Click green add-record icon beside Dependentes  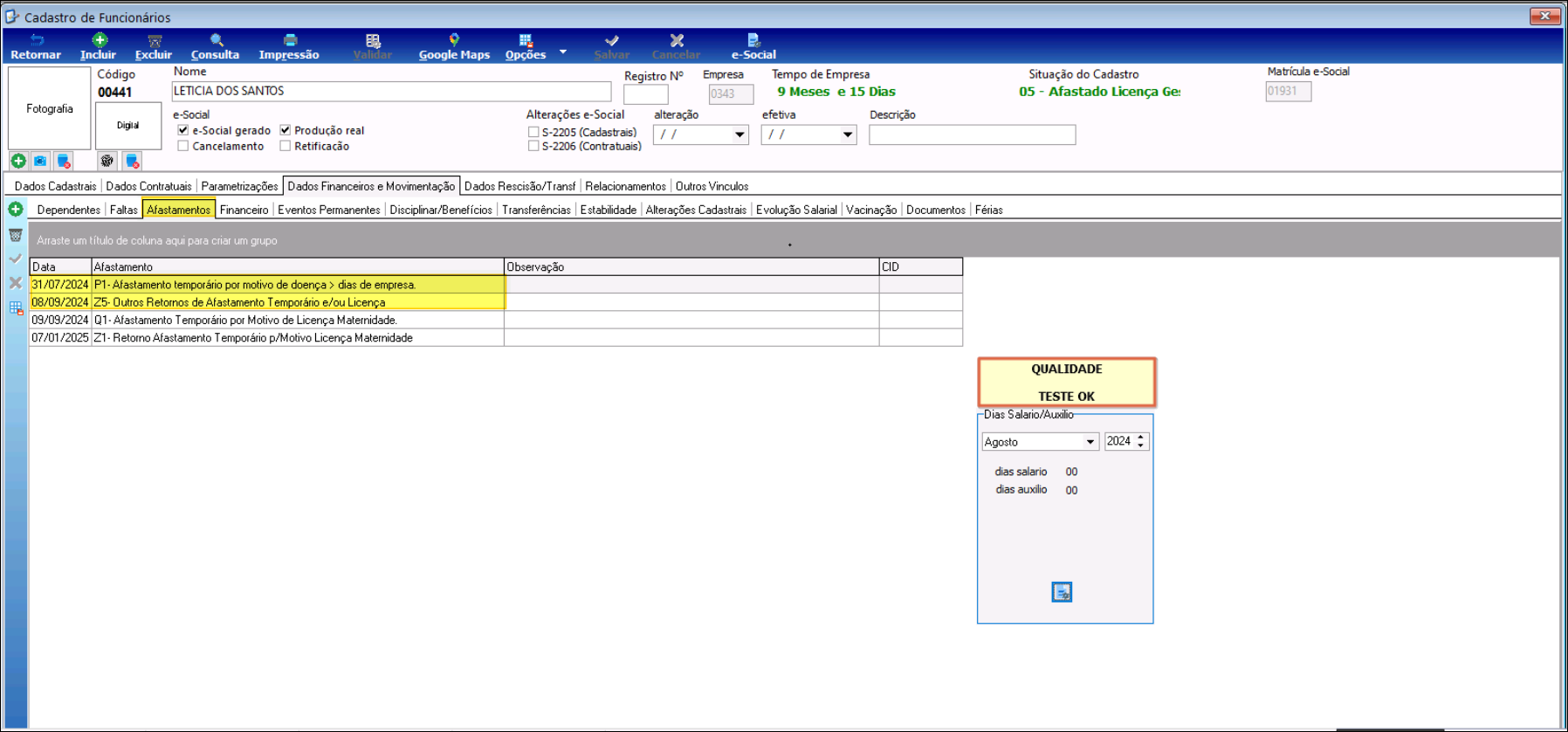pos(16,209)
